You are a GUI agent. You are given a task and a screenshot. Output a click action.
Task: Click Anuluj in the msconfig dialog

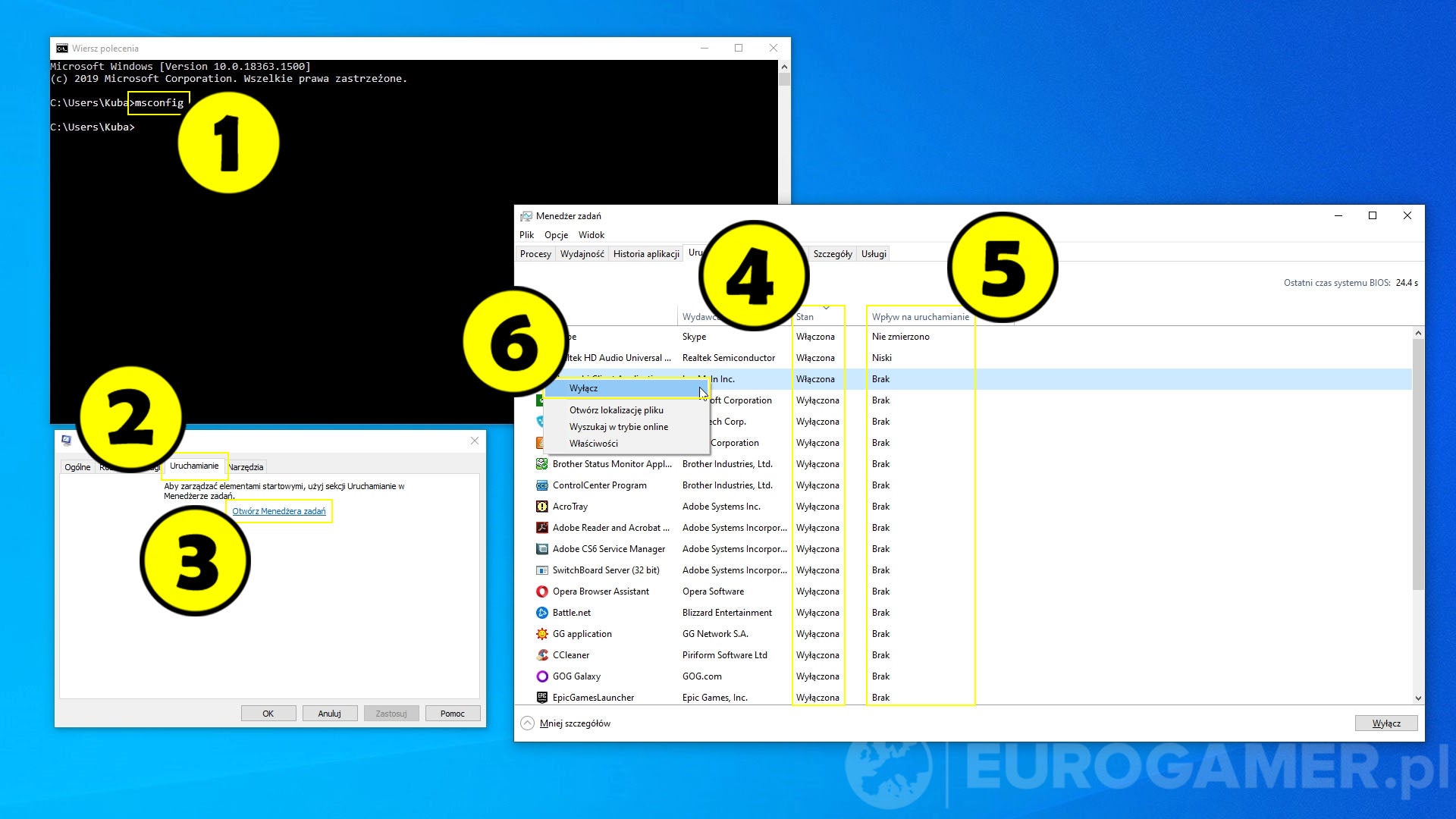[330, 714]
